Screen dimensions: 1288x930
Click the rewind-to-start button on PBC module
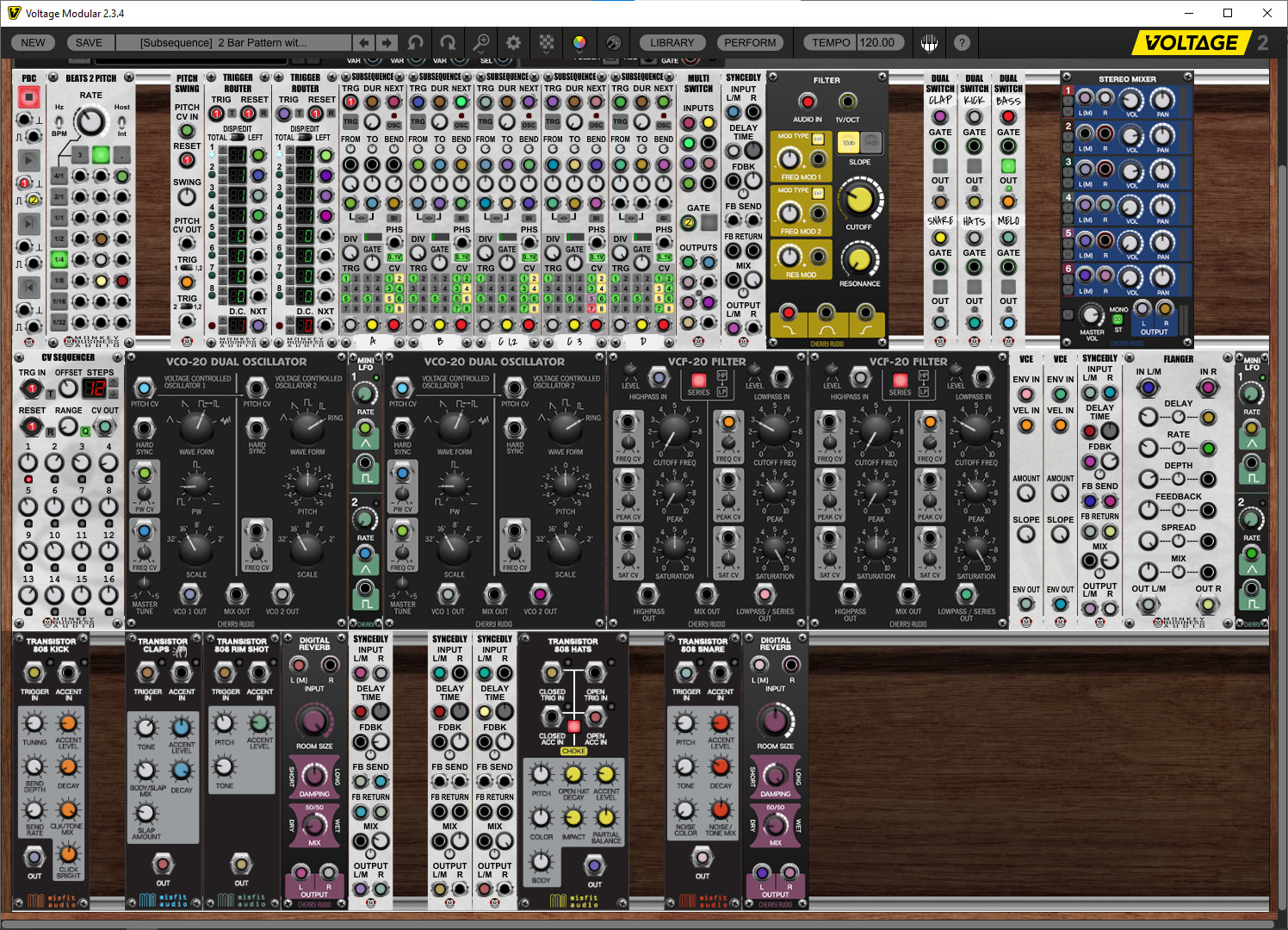pos(28,287)
